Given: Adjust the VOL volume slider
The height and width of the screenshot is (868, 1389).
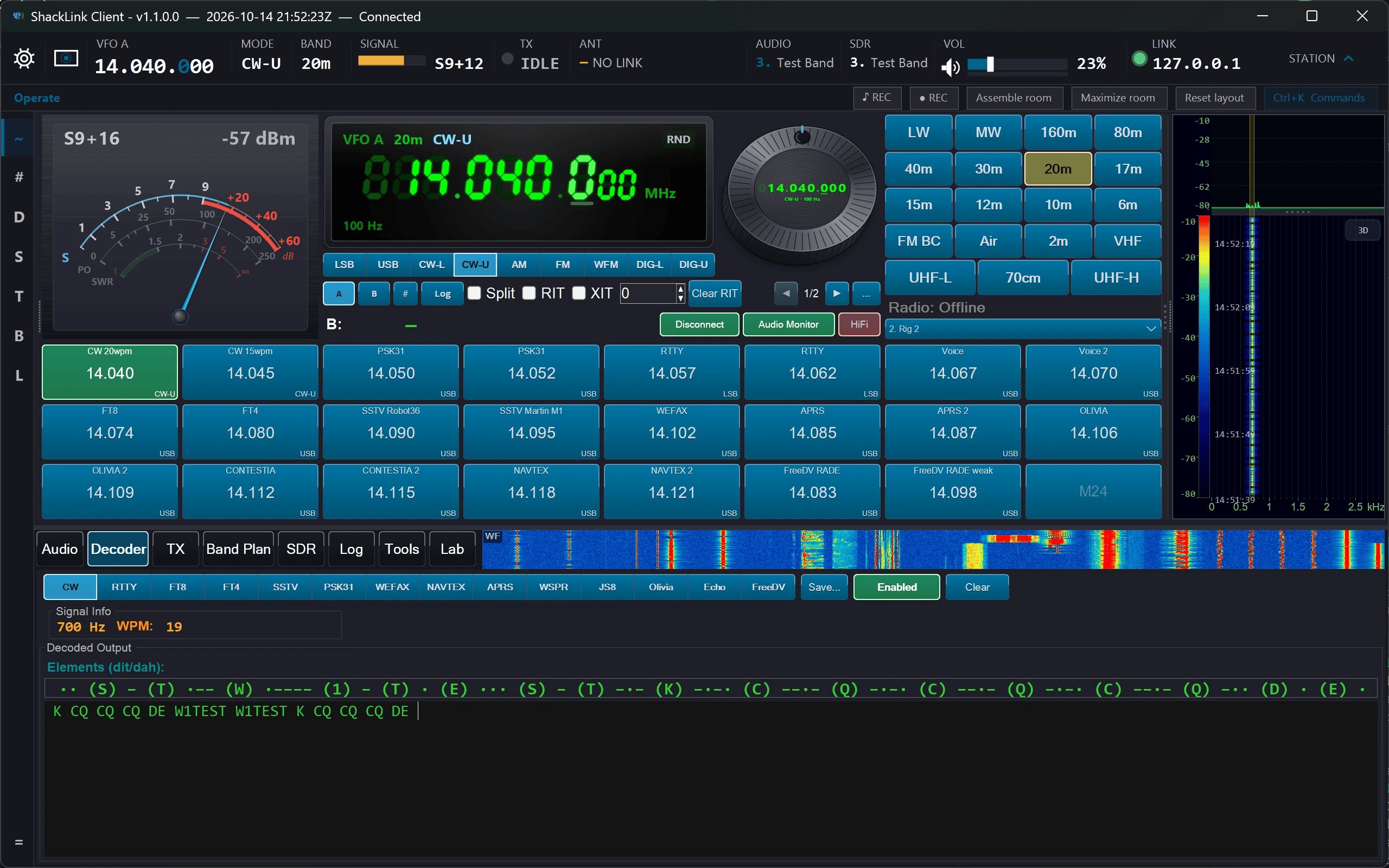Looking at the screenshot, I should 1017,65.
